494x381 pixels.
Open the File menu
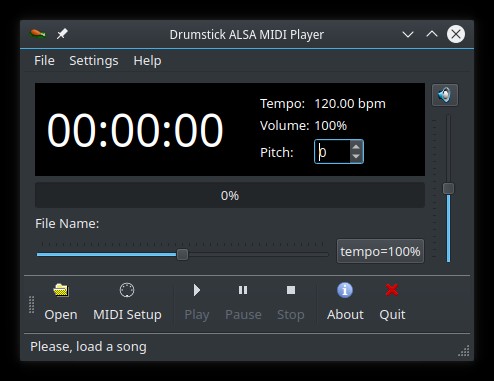pyautogui.click(x=44, y=61)
